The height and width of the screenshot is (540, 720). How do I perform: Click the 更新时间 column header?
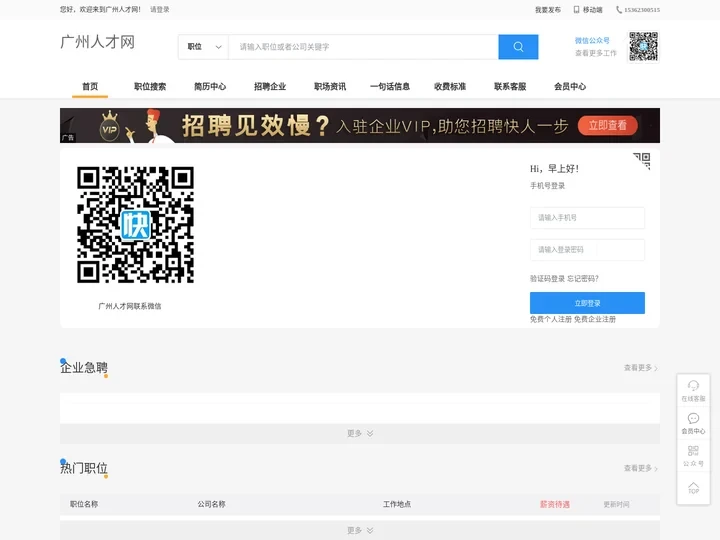click(x=616, y=504)
